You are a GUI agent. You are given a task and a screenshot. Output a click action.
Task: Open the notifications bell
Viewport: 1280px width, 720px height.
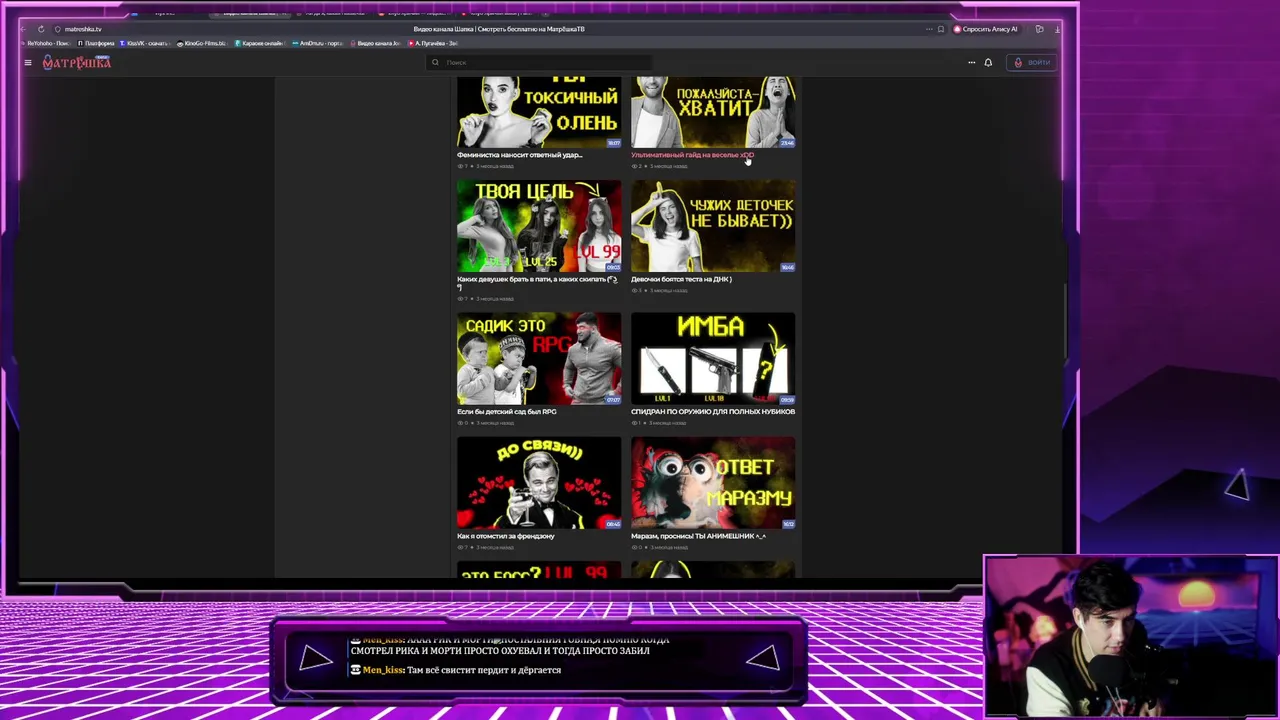click(988, 62)
